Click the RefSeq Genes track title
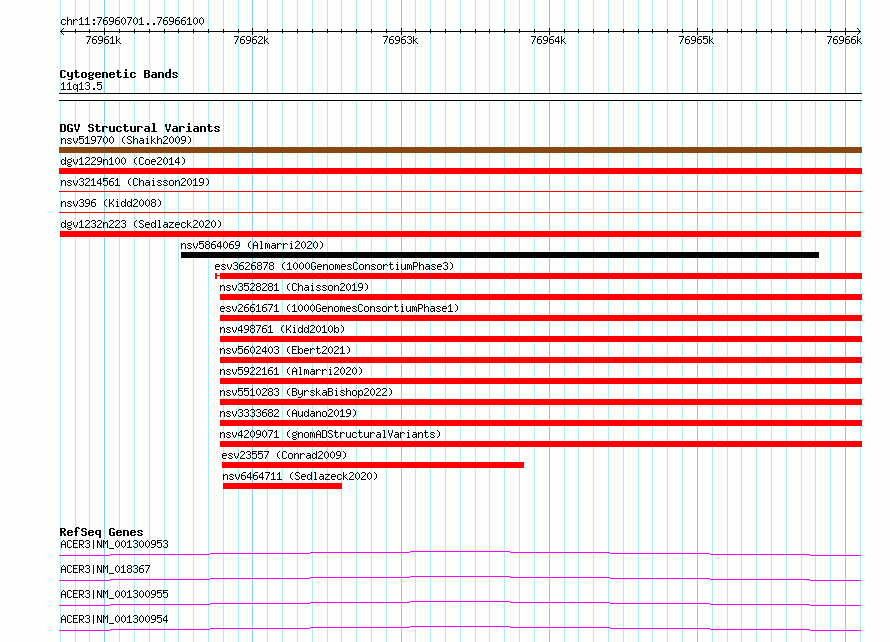Image resolution: width=890 pixels, height=642 pixels. pos(101,532)
